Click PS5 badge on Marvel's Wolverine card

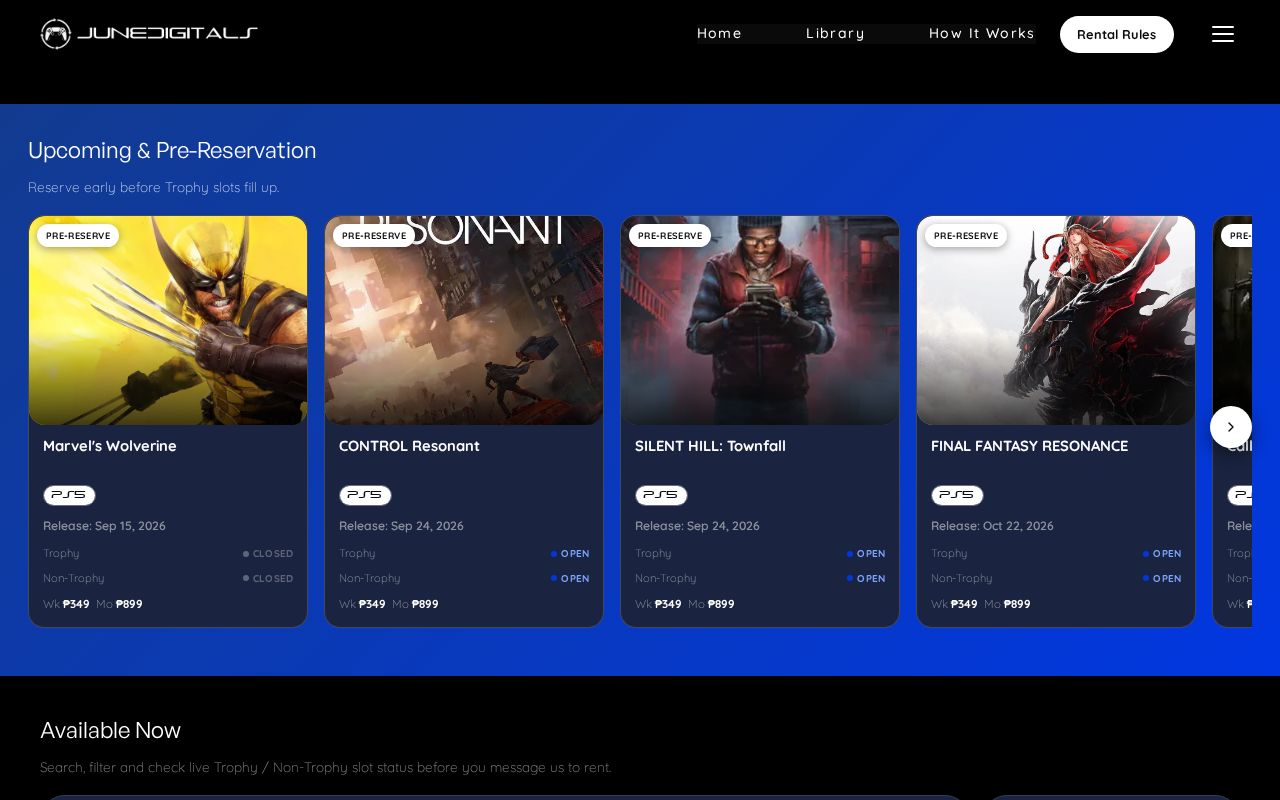point(69,495)
